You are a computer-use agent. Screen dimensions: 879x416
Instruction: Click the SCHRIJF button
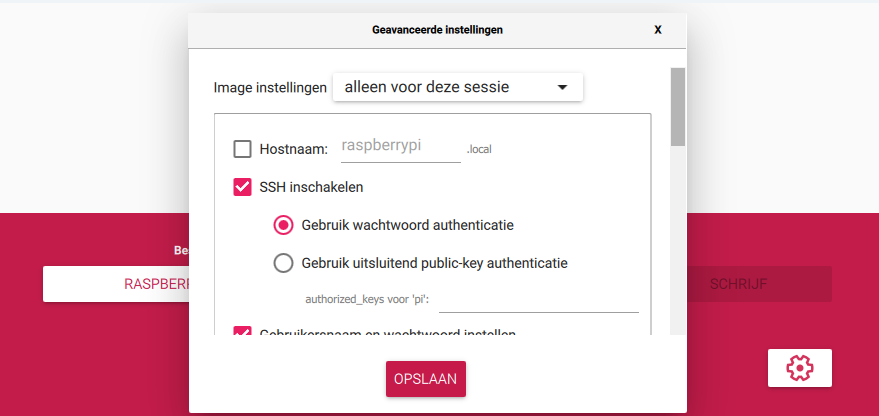[738, 284]
